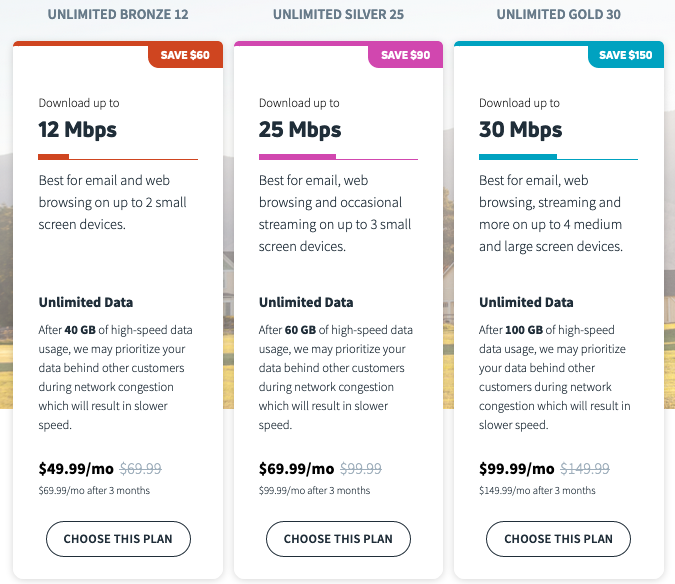675x584 pixels.
Task: Click the 25 Mbps speed text
Action: pyautogui.click(x=300, y=130)
